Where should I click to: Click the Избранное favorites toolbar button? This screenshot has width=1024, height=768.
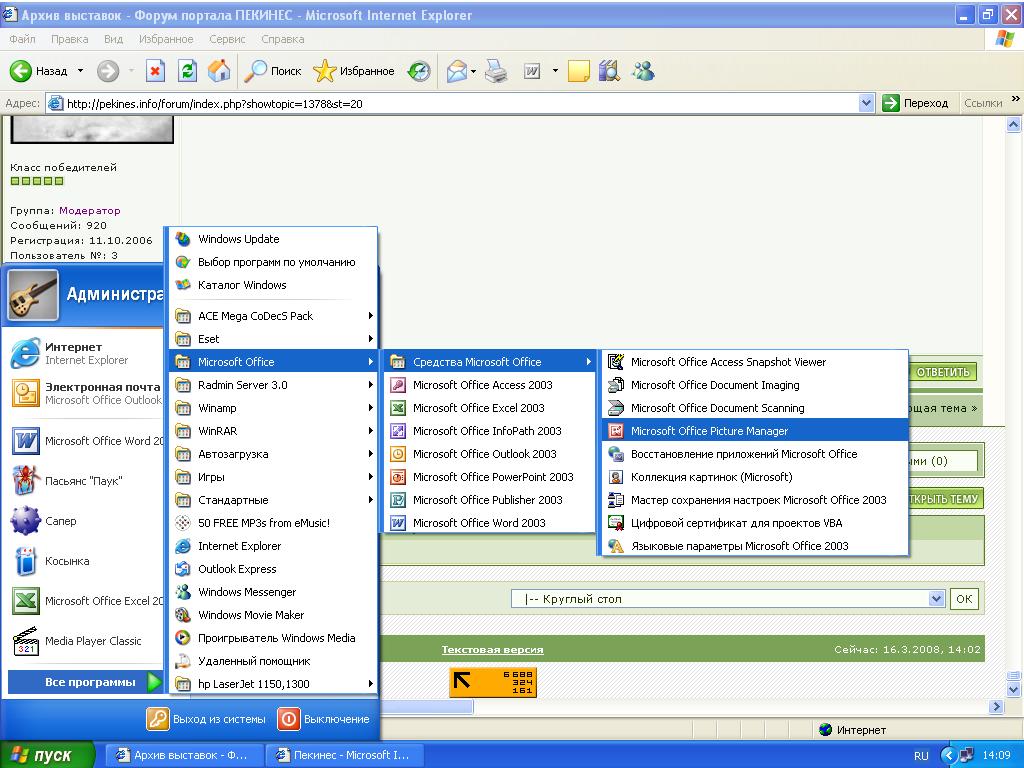point(354,71)
